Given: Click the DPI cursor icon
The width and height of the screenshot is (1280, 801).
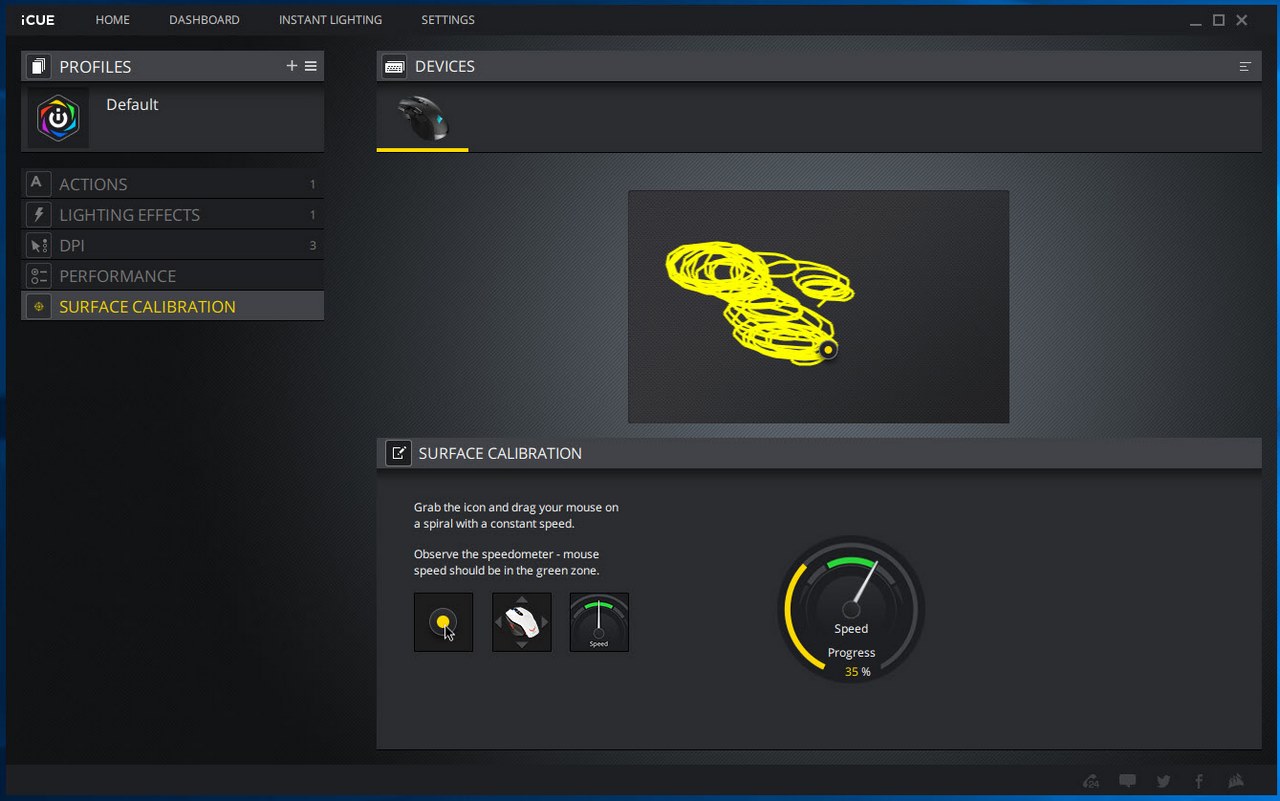Looking at the screenshot, I should tap(38, 245).
